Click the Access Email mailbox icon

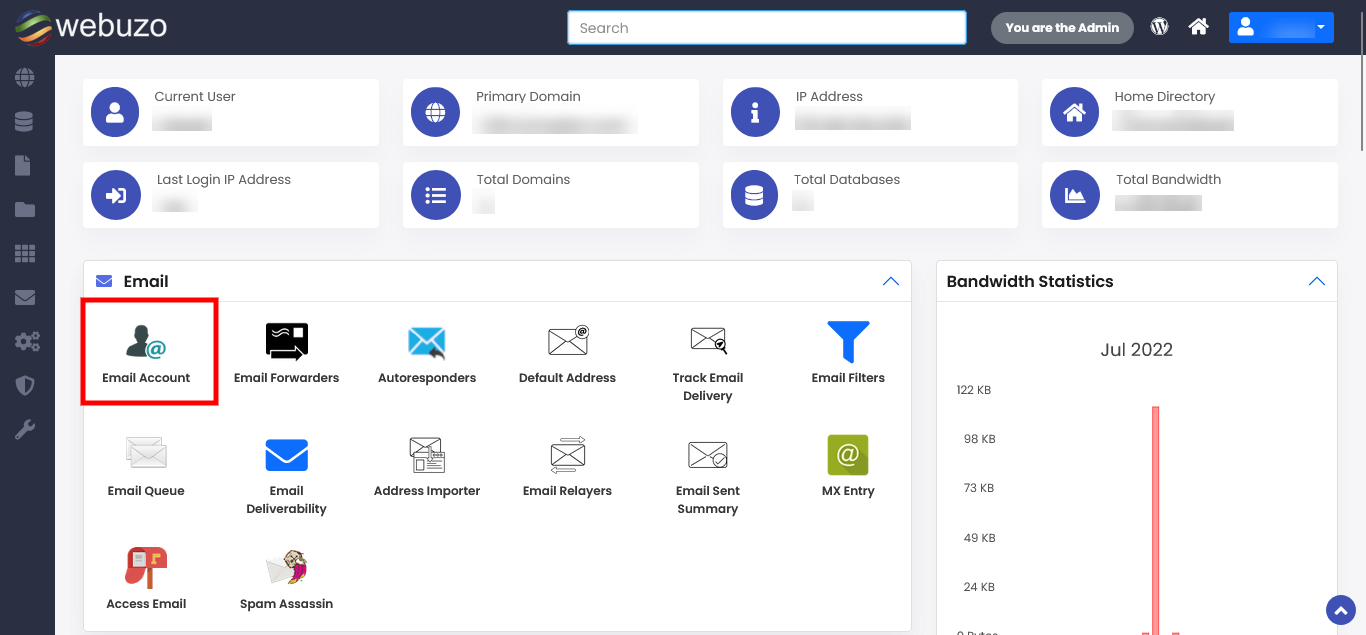pos(146,566)
